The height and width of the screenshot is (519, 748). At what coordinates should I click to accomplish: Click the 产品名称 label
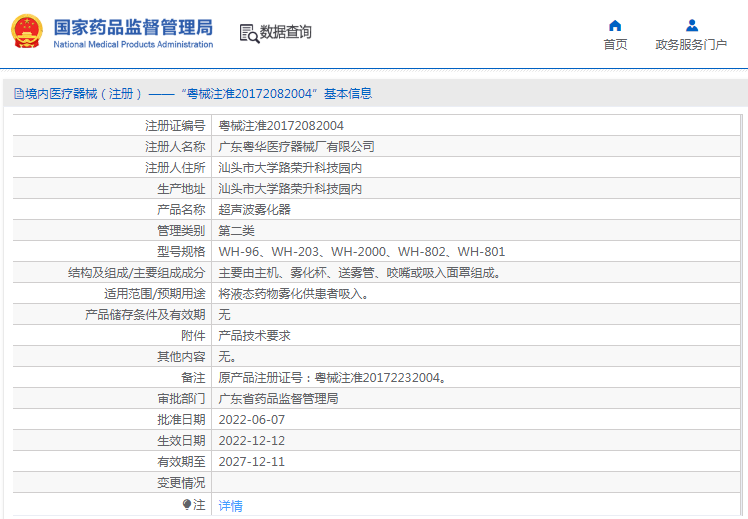[x=181, y=209]
